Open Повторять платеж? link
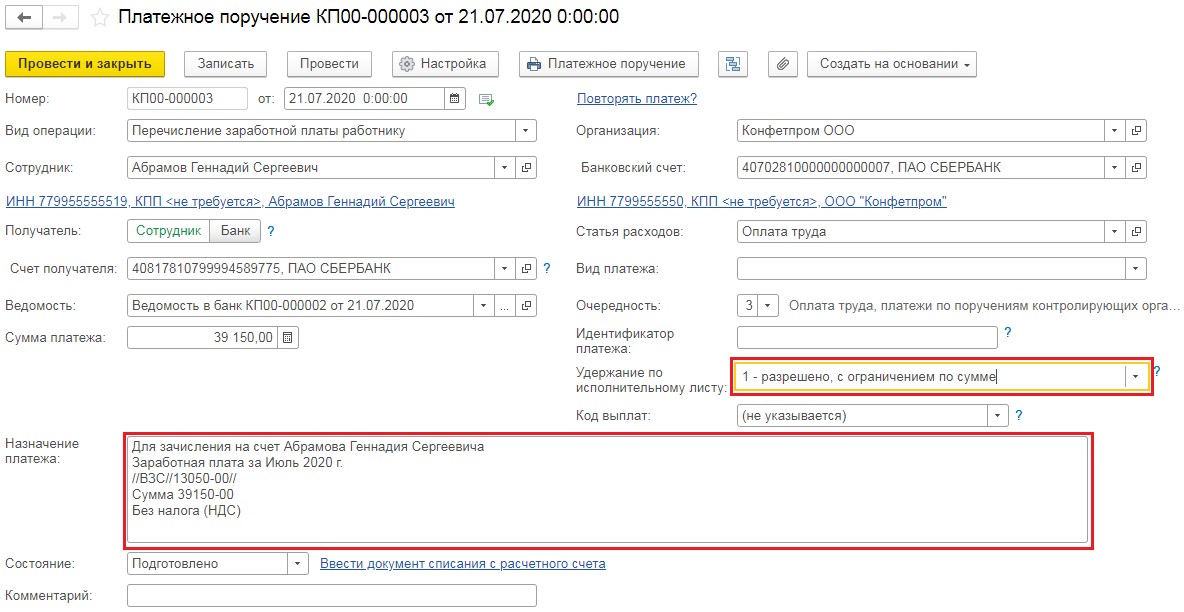This screenshot has height=612, width=1184. [x=637, y=98]
